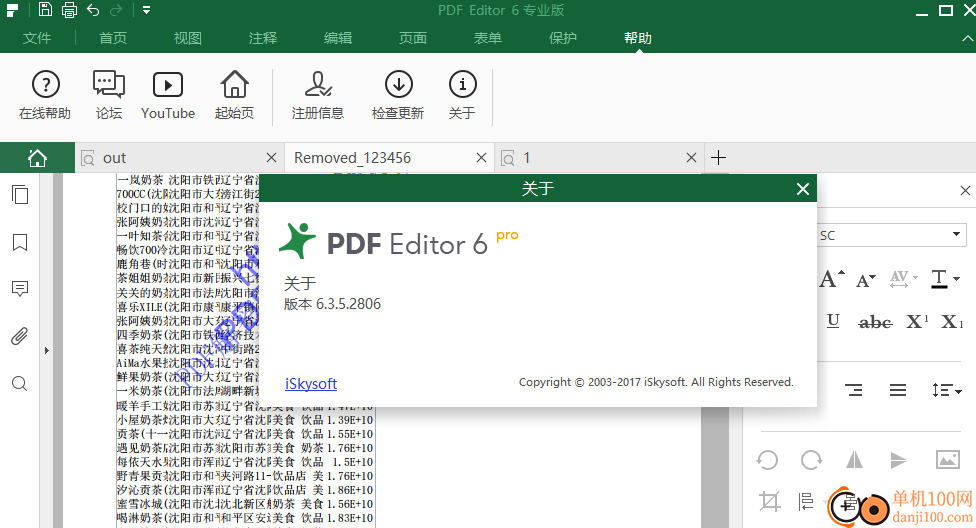Close the About (关于) dialog
Screen dimensions: 976x528
tap(803, 189)
